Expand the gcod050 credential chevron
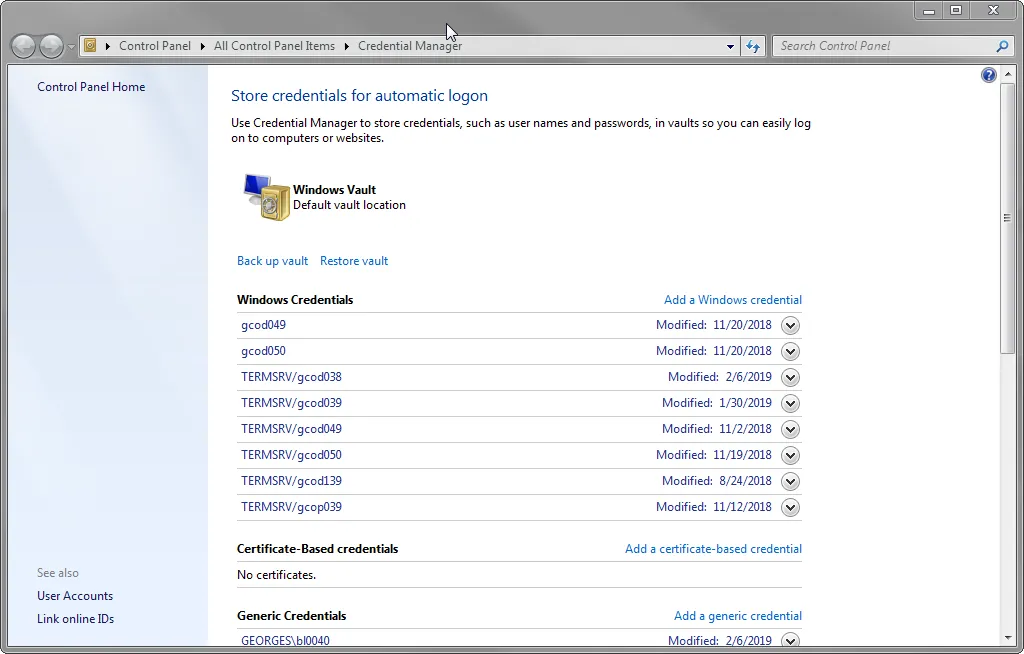 click(x=790, y=352)
